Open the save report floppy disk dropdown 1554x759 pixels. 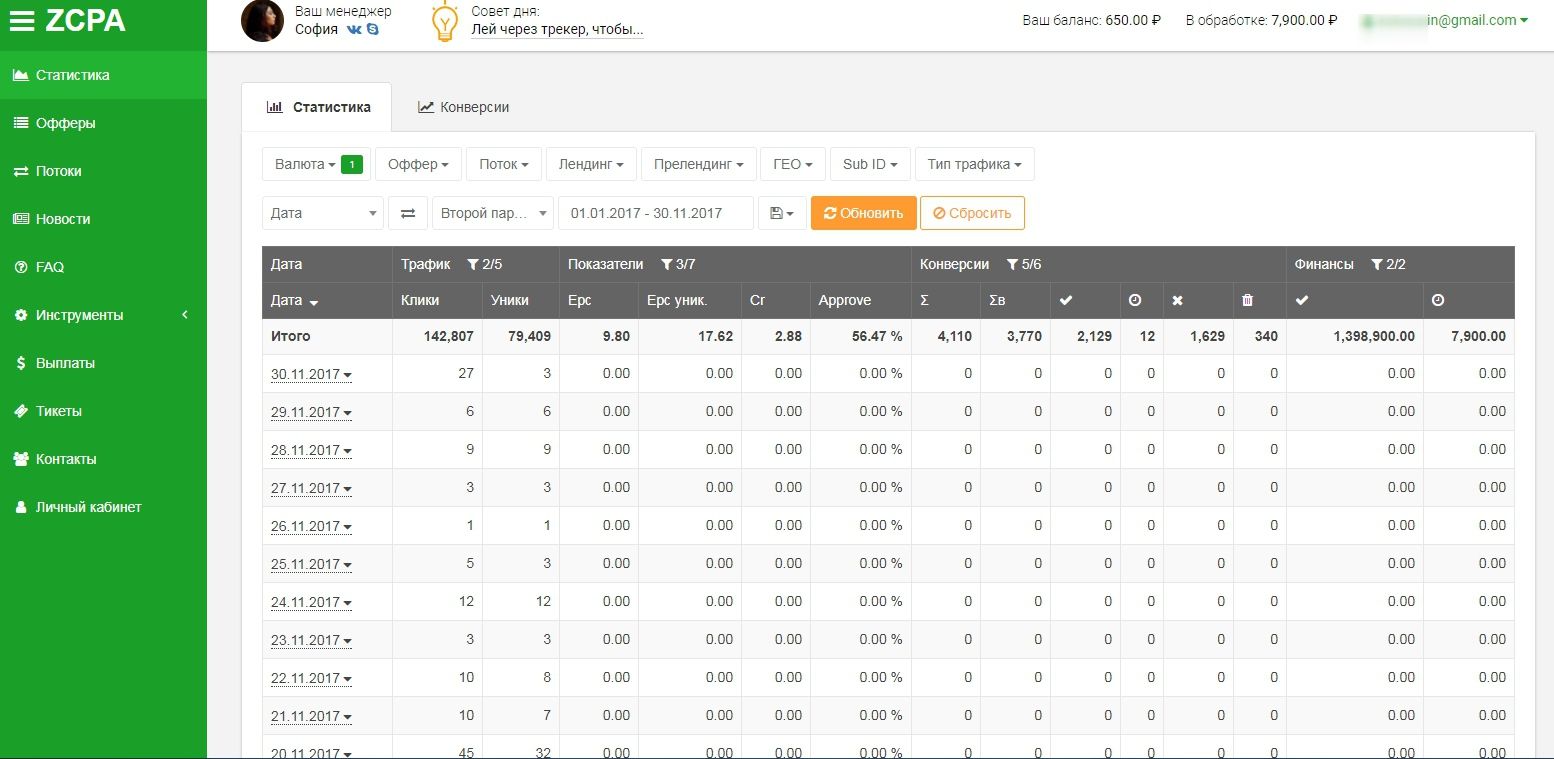click(x=782, y=213)
